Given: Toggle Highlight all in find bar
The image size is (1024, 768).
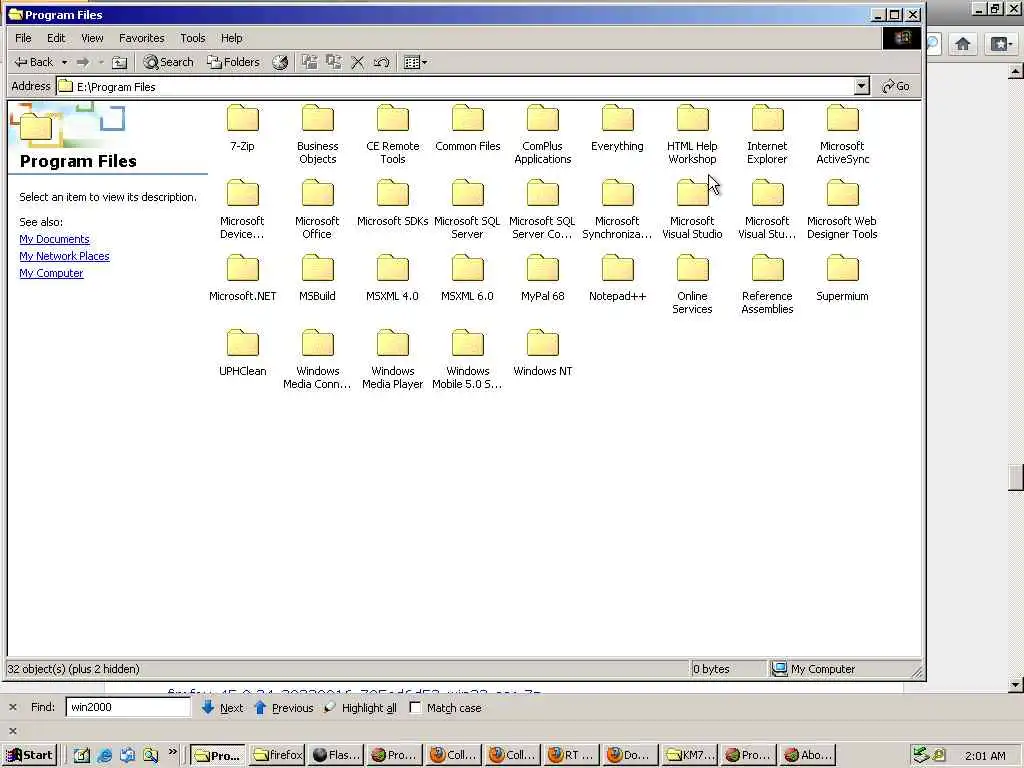Looking at the screenshot, I should pyautogui.click(x=361, y=708).
